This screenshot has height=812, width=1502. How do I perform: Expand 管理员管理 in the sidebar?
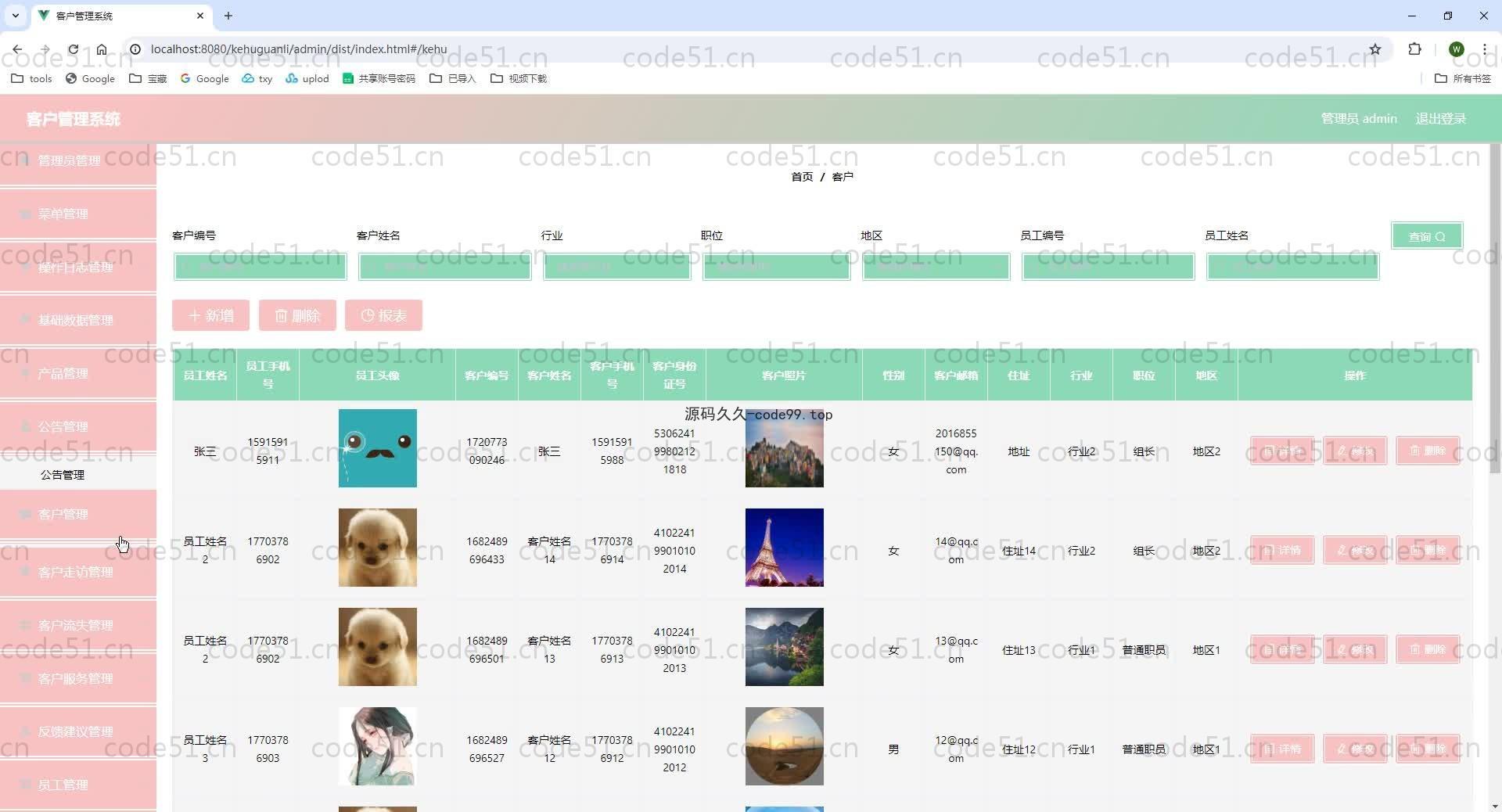click(78, 160)
